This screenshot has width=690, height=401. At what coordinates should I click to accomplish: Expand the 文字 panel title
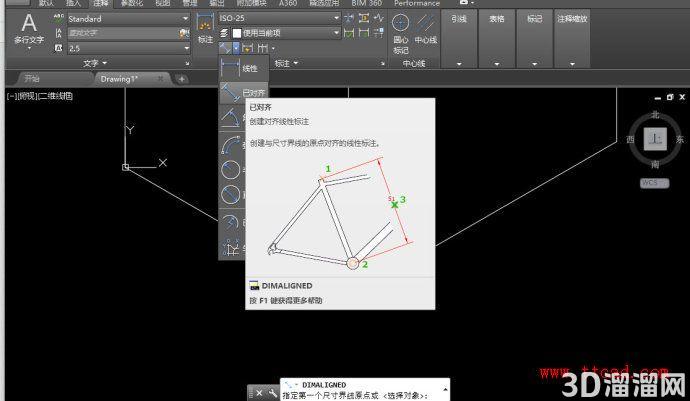click(x=95, y=63)
